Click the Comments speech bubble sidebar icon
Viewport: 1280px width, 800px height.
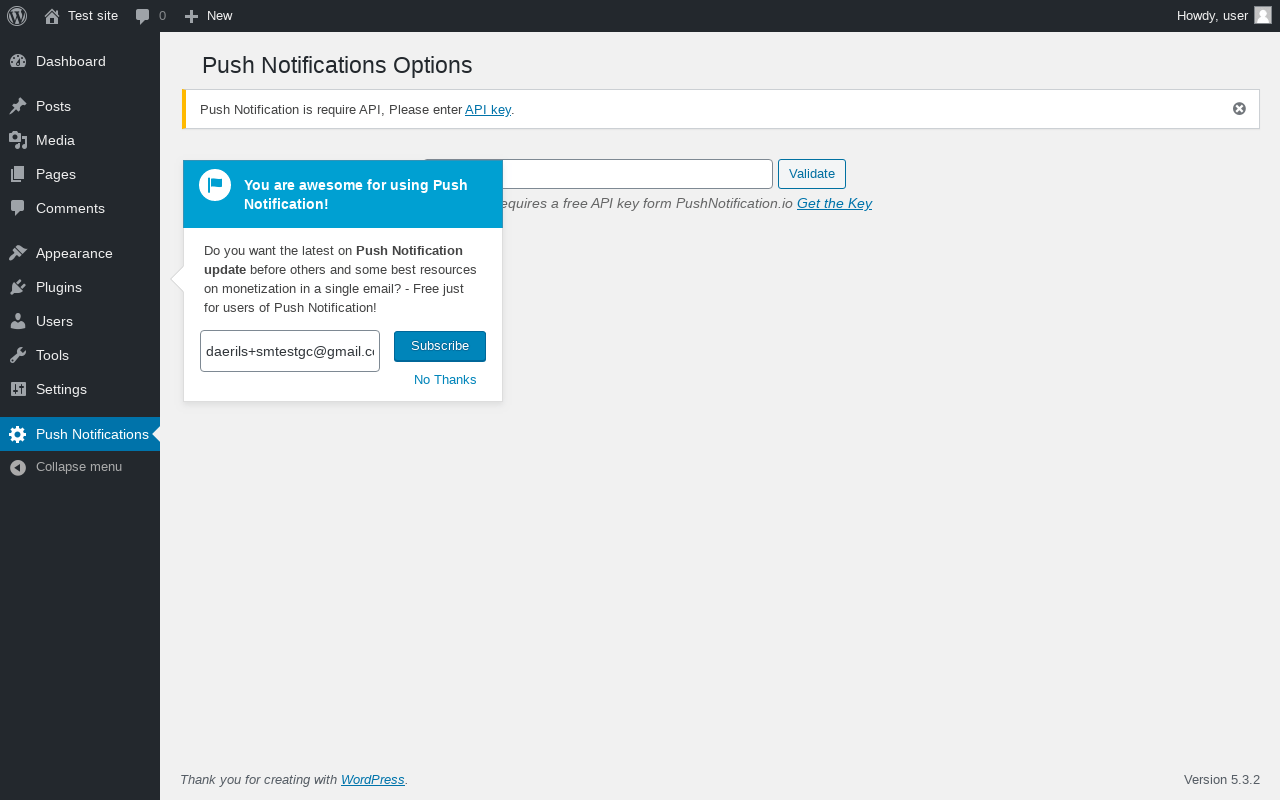pyautogui.click(x=18, y=208)
